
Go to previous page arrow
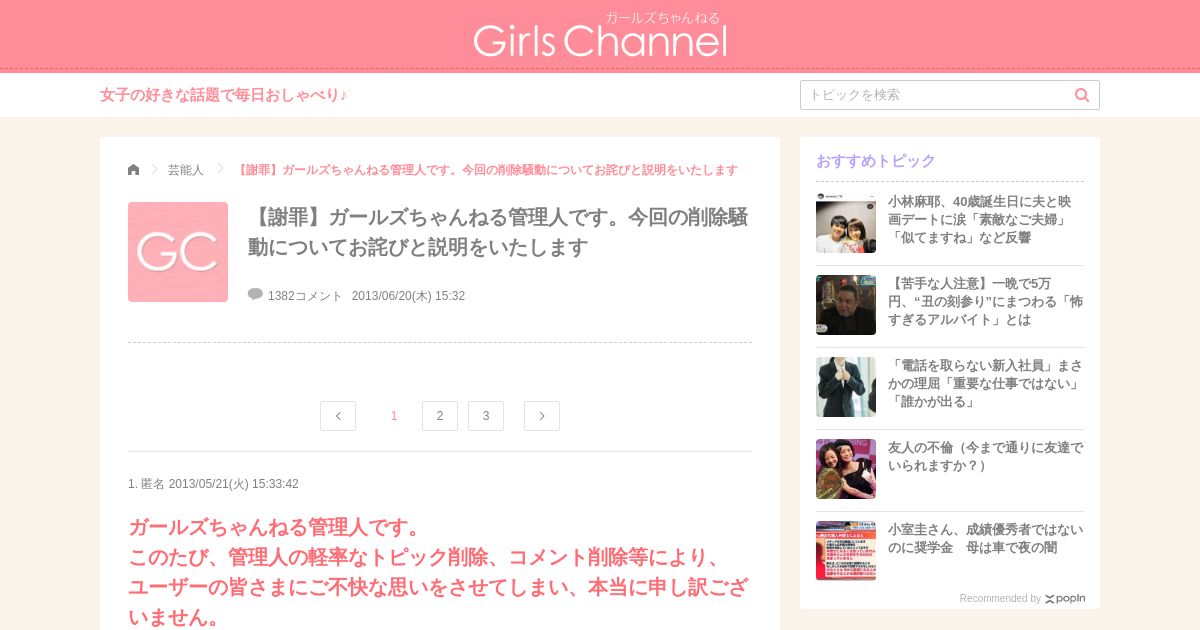coord(338,416)
